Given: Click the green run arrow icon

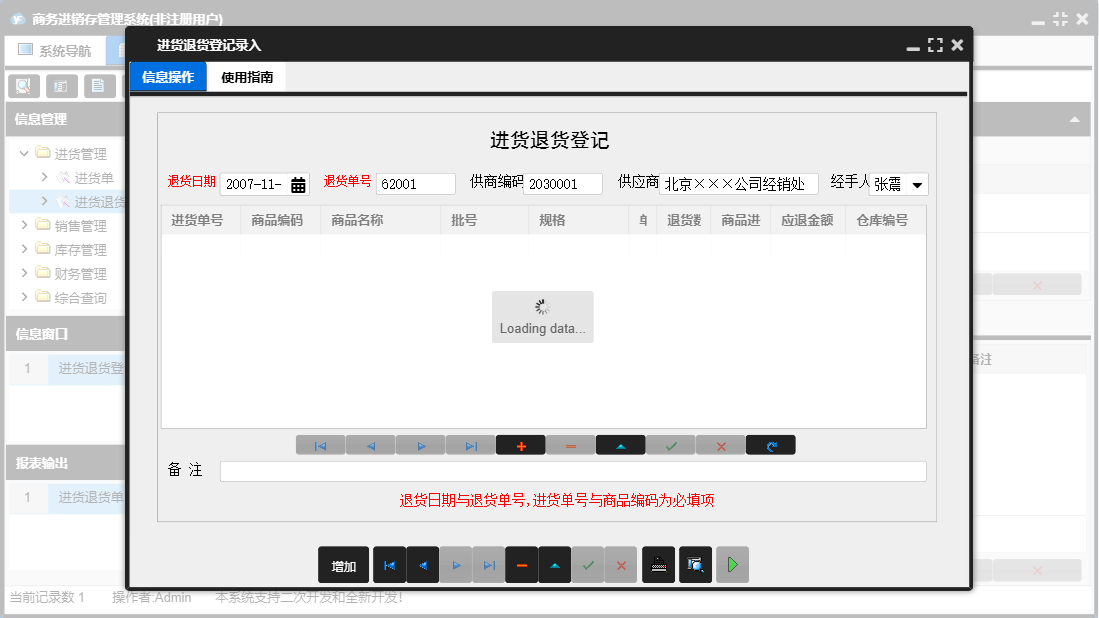Looking at the screenshot, I should (732, 565).
